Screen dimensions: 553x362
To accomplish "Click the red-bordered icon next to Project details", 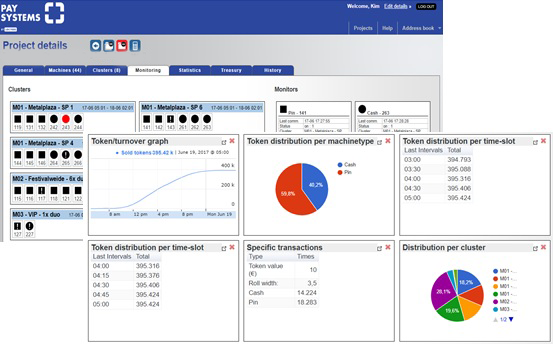I will point(122,46).
